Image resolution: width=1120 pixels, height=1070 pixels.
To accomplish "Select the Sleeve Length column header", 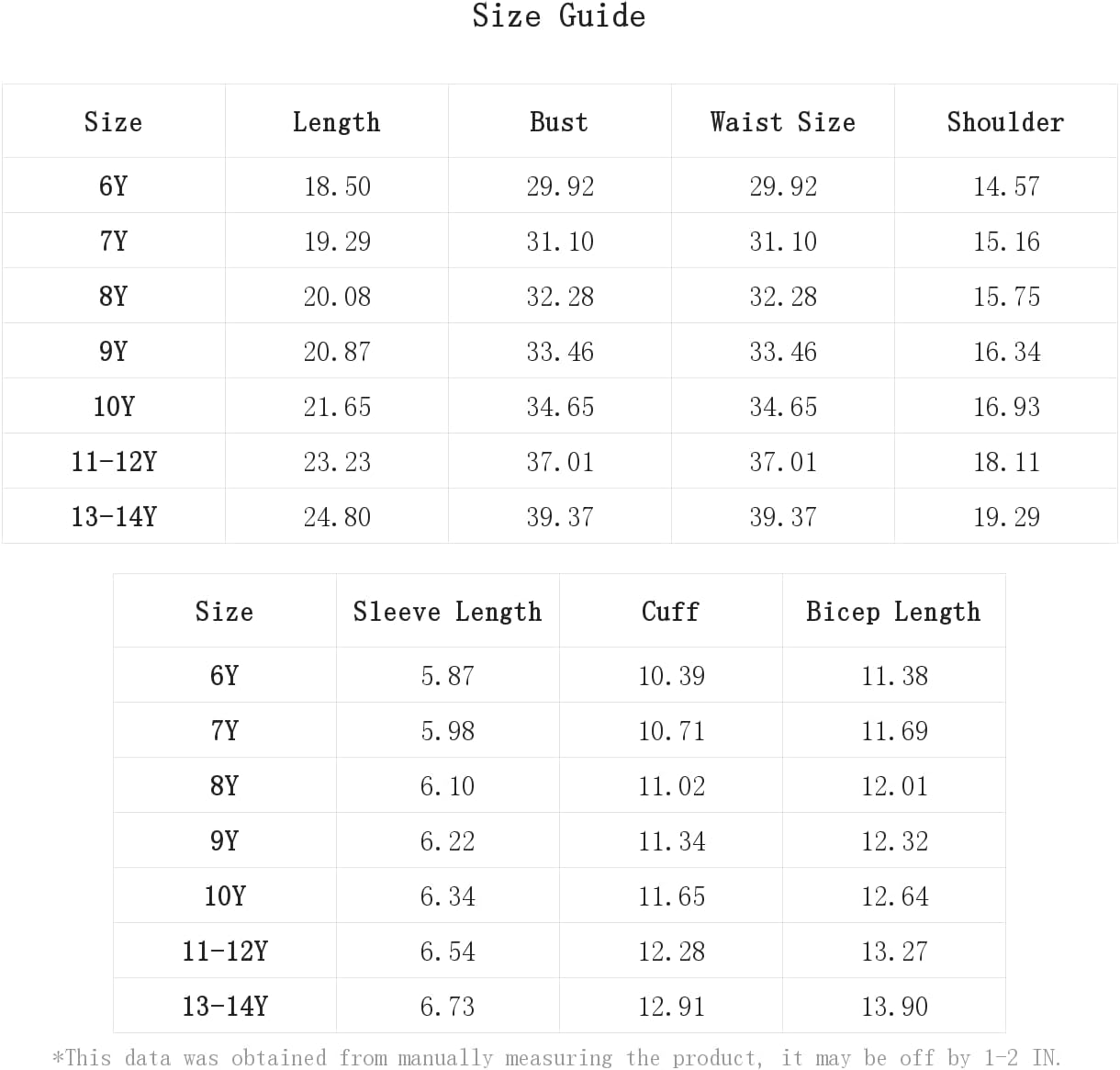I will pos(447,611).
